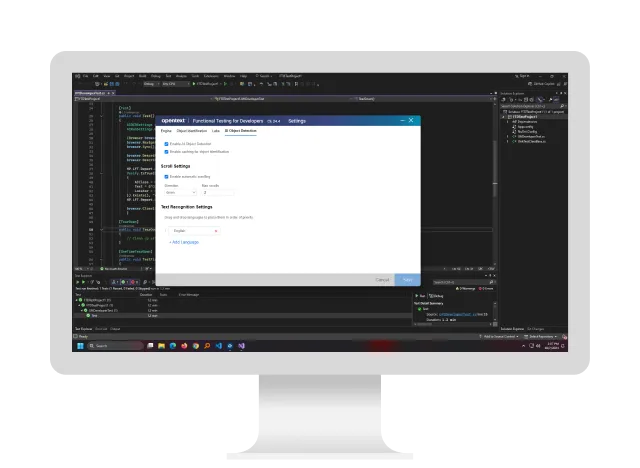Click the taskbar Search box
The height and width of the screenshot is (468, 640).
pos(116,346)
